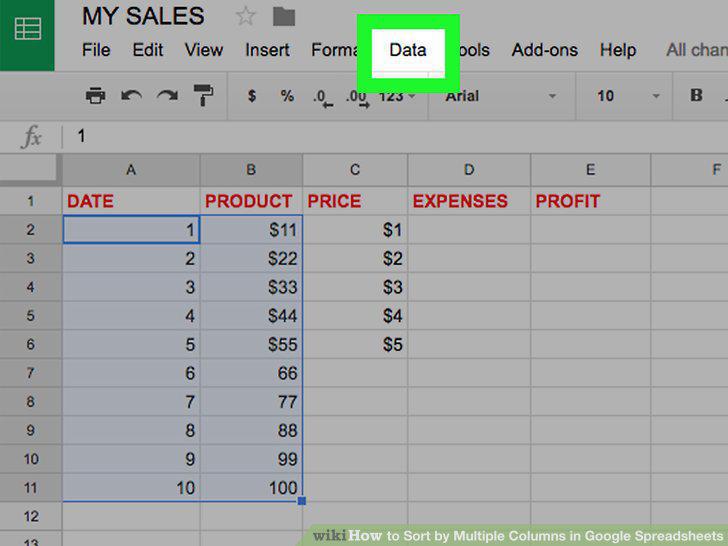Click cell containing $11

251,229
